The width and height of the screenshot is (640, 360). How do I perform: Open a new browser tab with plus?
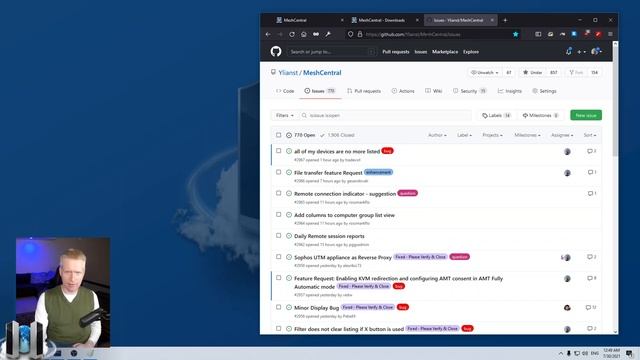[x=505, y=20]
